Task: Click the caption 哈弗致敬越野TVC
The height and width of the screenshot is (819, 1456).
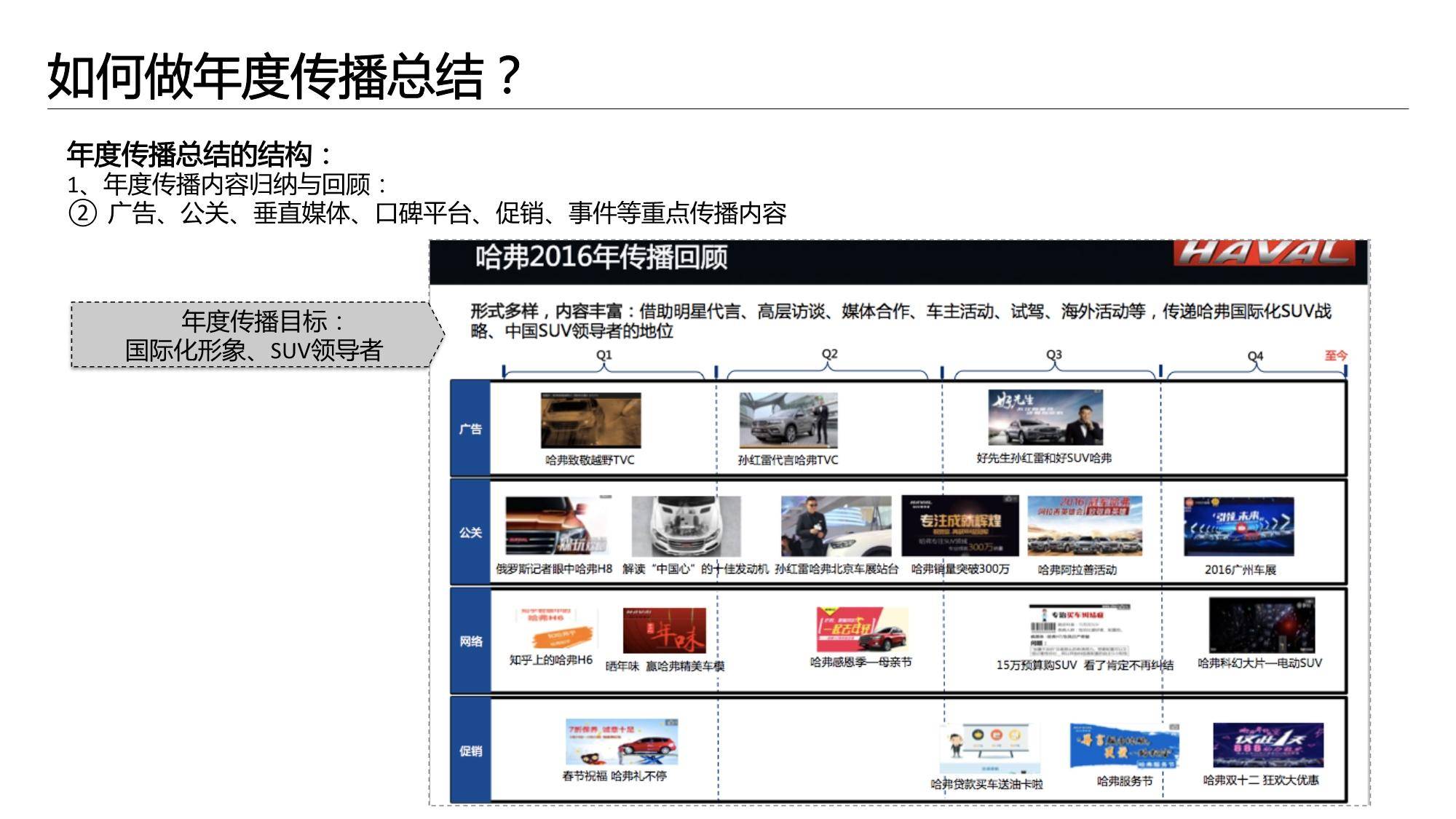Action: point(590,460)
